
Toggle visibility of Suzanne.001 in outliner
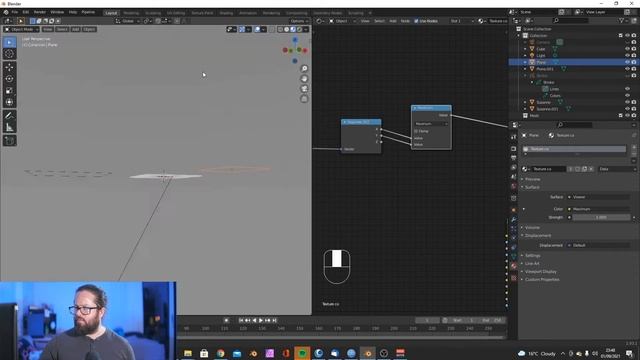[627, 109]
